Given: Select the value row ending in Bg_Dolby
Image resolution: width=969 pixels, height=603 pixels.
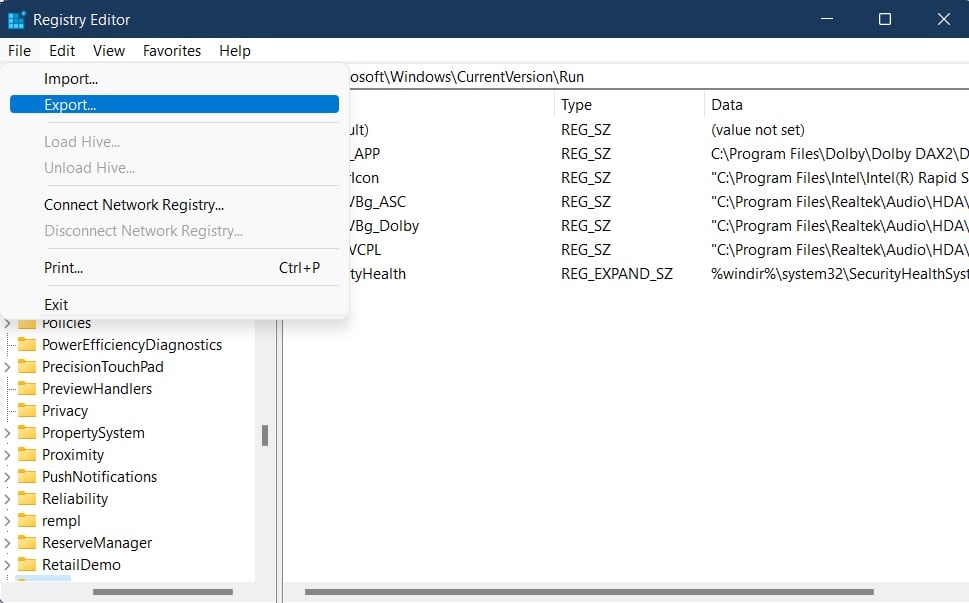Looking at the screenshot, I should coord(659,226).
